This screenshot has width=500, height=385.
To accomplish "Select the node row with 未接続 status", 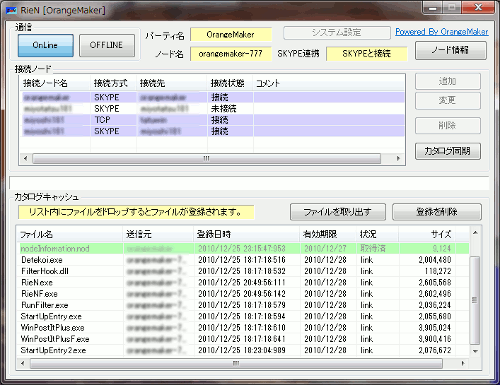I will click(212, 109).
